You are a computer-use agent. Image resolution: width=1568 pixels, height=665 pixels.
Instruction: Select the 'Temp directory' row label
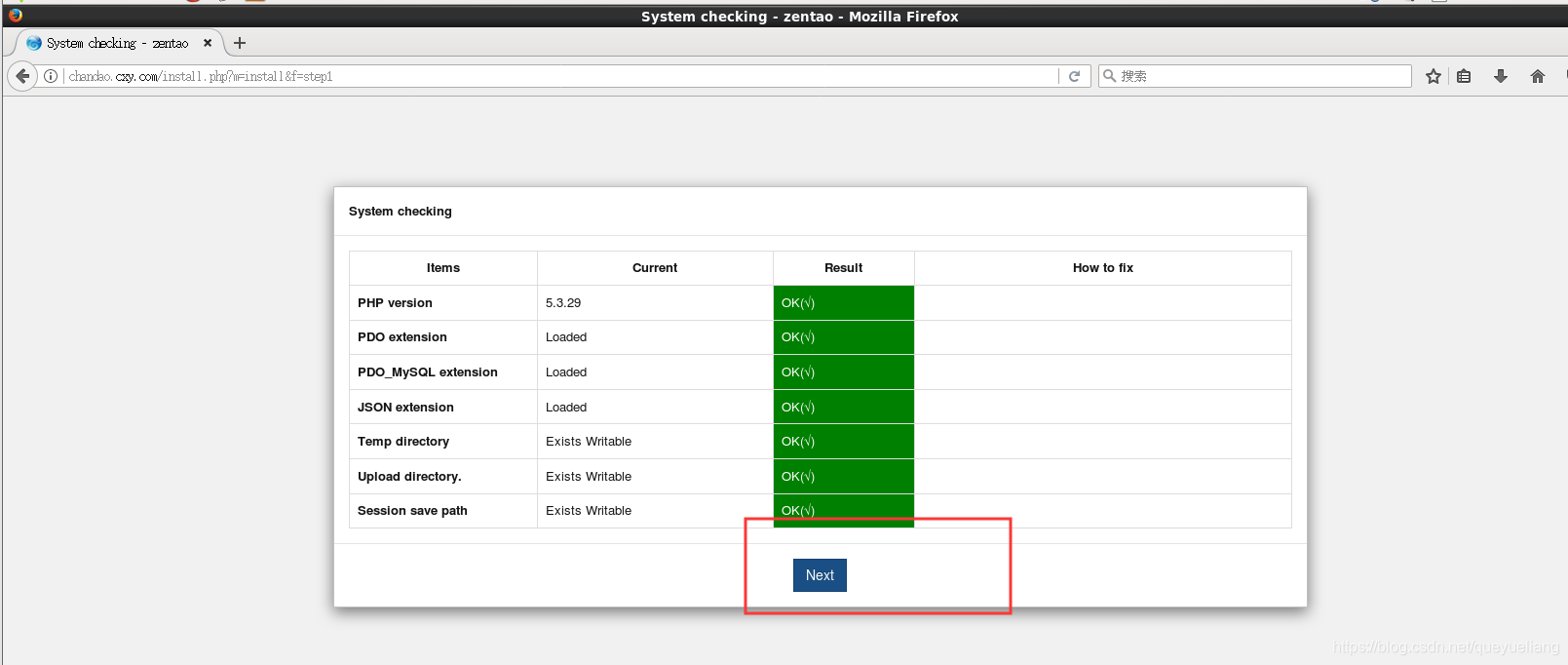click(x=403, y=442)
